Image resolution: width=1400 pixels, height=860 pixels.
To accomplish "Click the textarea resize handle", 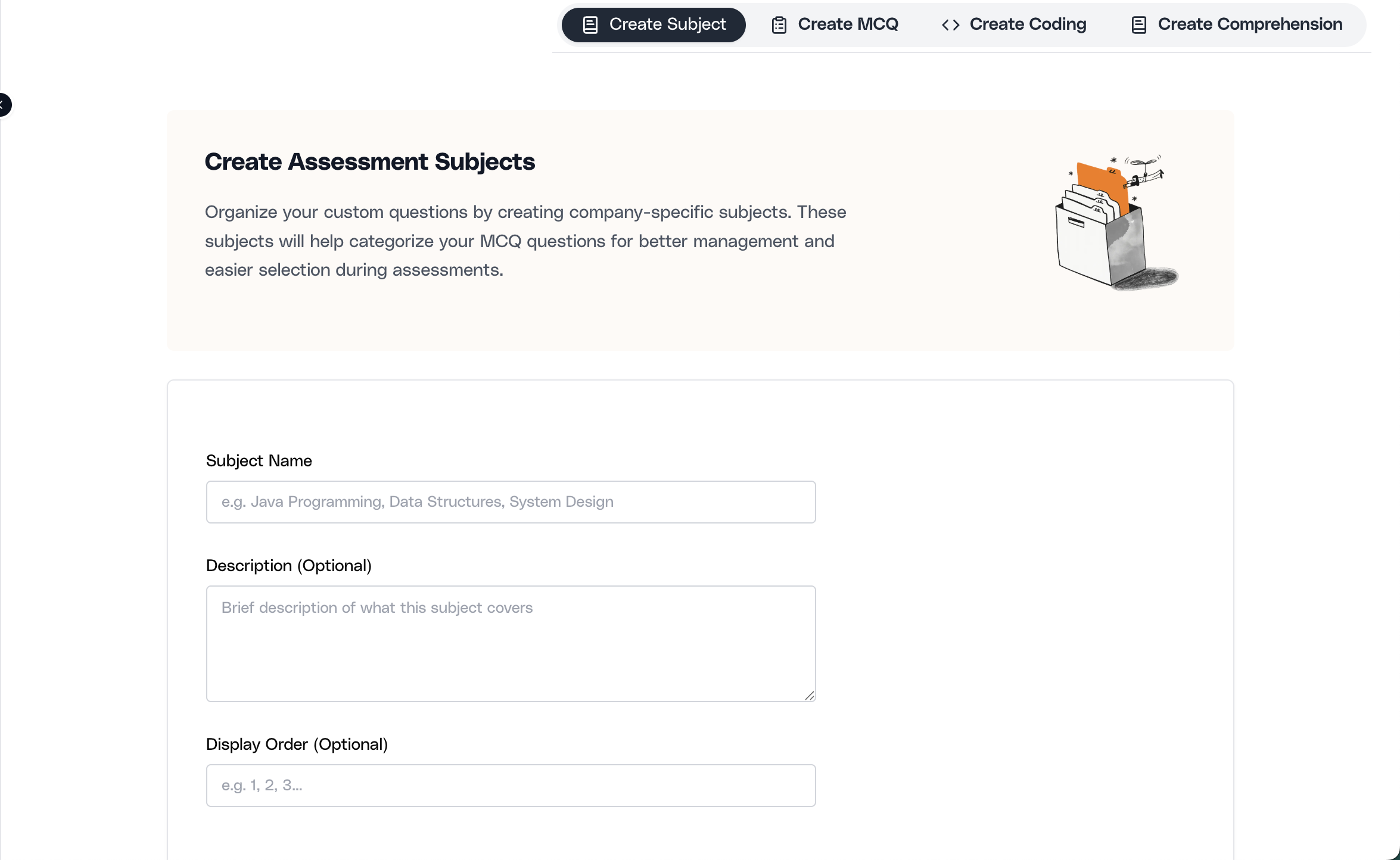I will pyautogui.click(x=810, y=696).
